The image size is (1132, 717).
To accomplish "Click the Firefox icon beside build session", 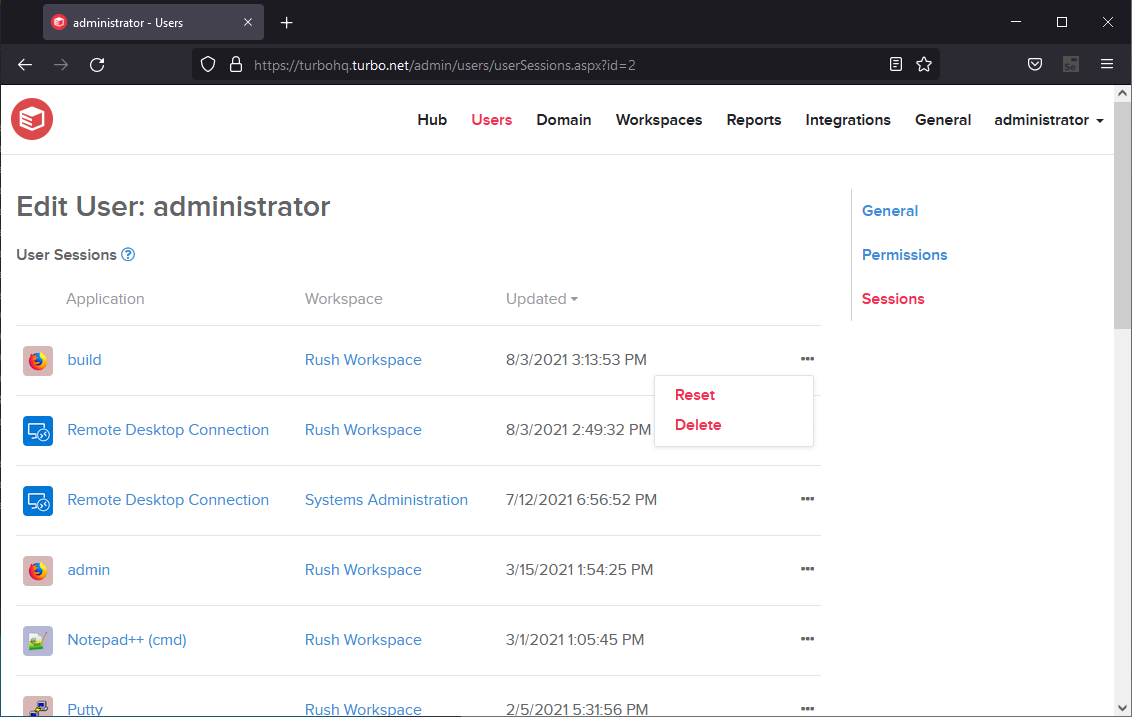I will [x=38, y=360].
